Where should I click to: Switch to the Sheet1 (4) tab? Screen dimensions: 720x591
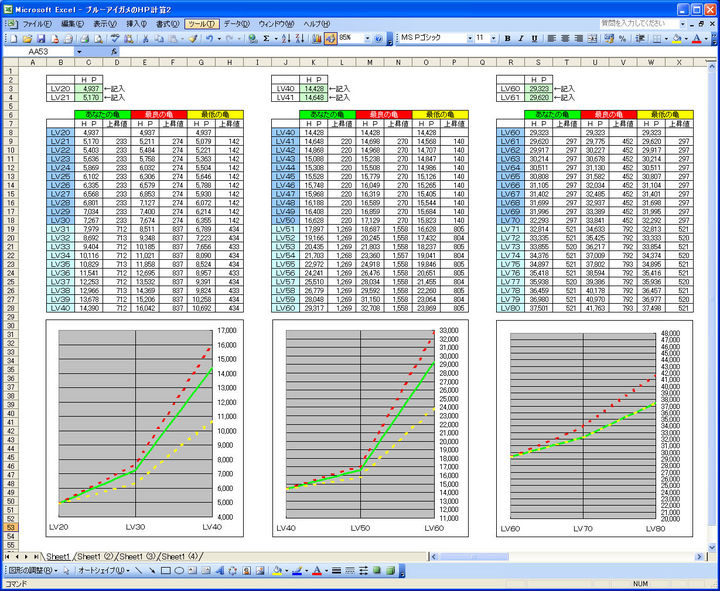[179, 557]
